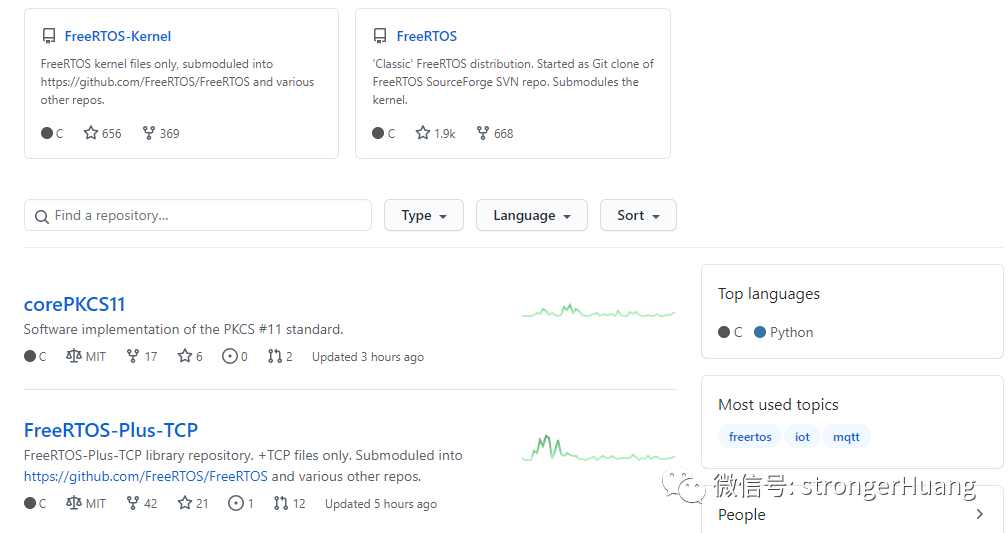Viewport: 1008px width, 533px height.
Task: Expand the People section chevron
Action: (x=979, y=514)
